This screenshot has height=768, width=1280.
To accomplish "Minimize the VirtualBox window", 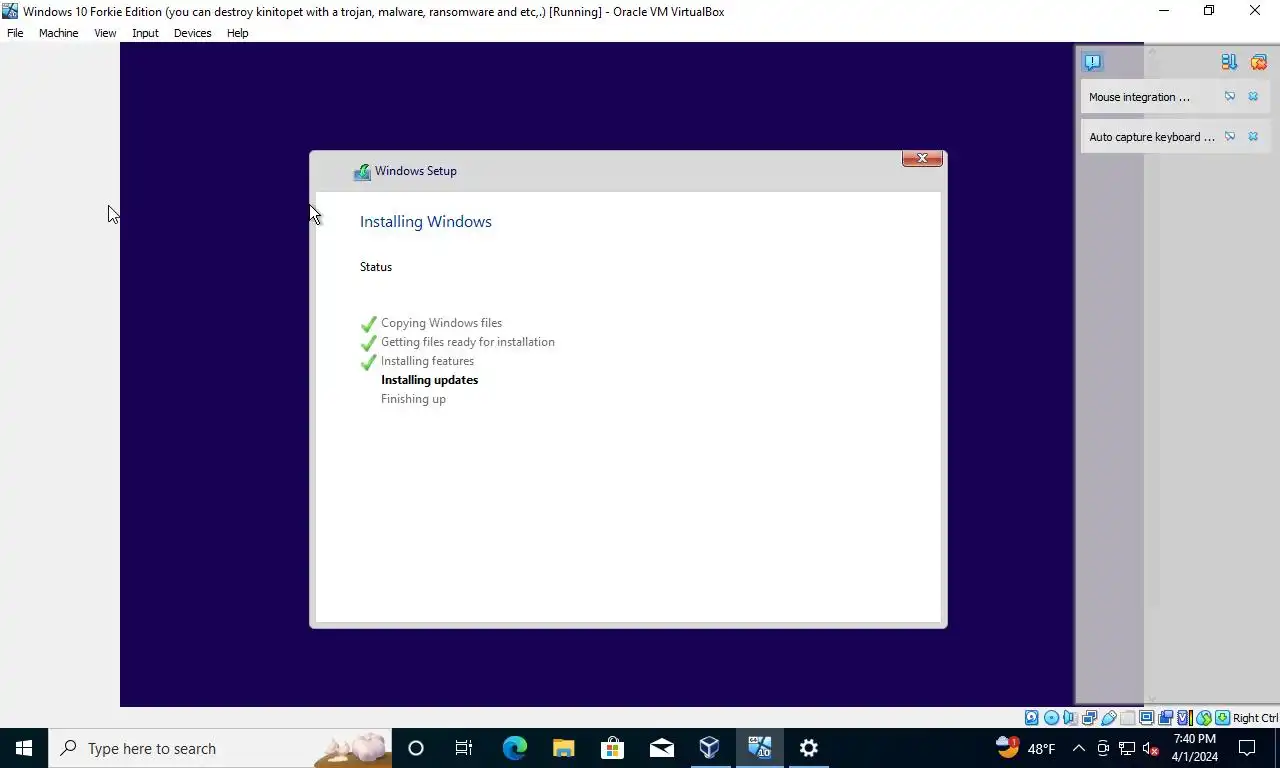I will (x=1163, y=11).
